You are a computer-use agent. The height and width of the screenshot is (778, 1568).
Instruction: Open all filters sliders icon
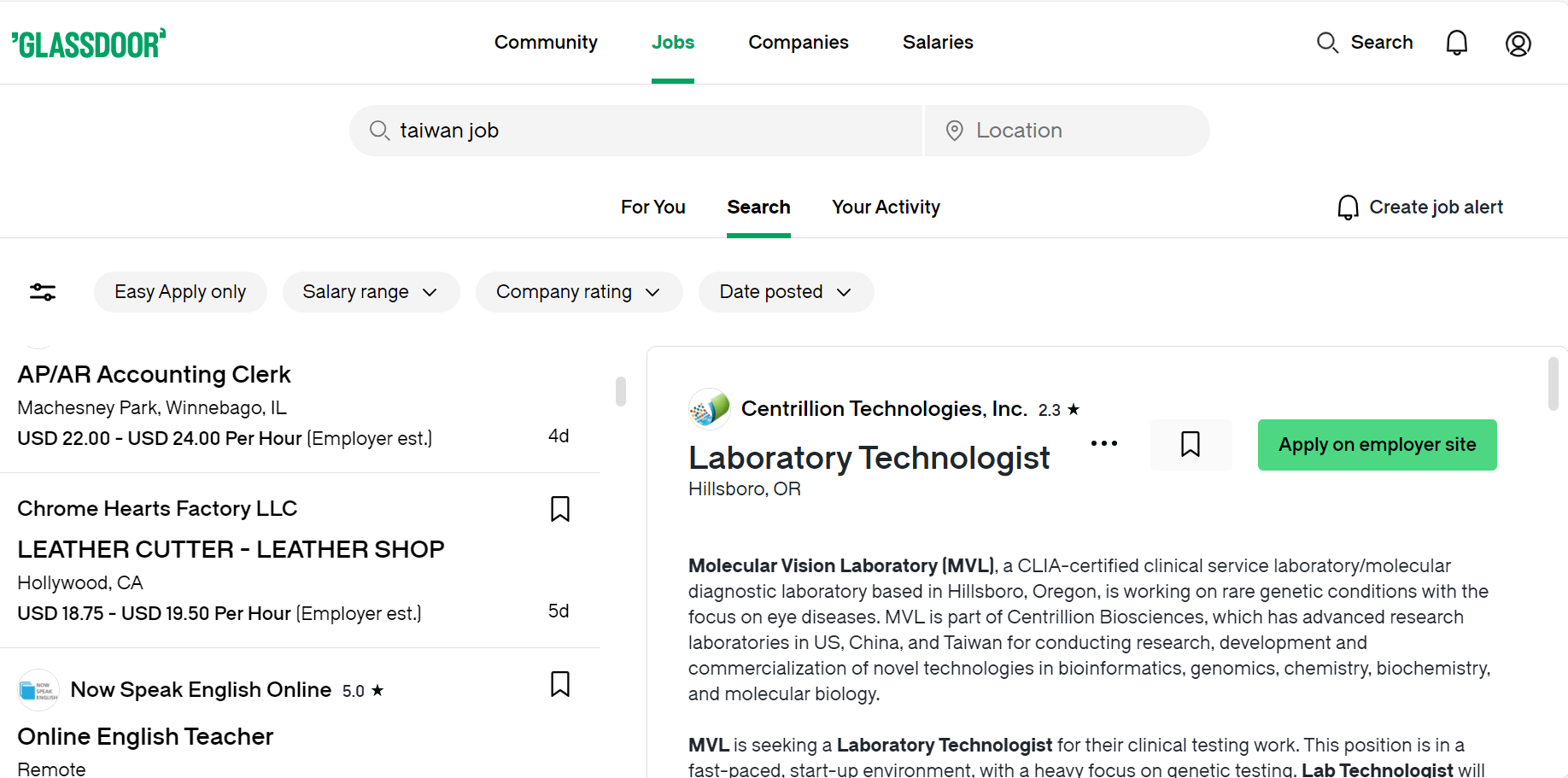(x=43, y=292)
